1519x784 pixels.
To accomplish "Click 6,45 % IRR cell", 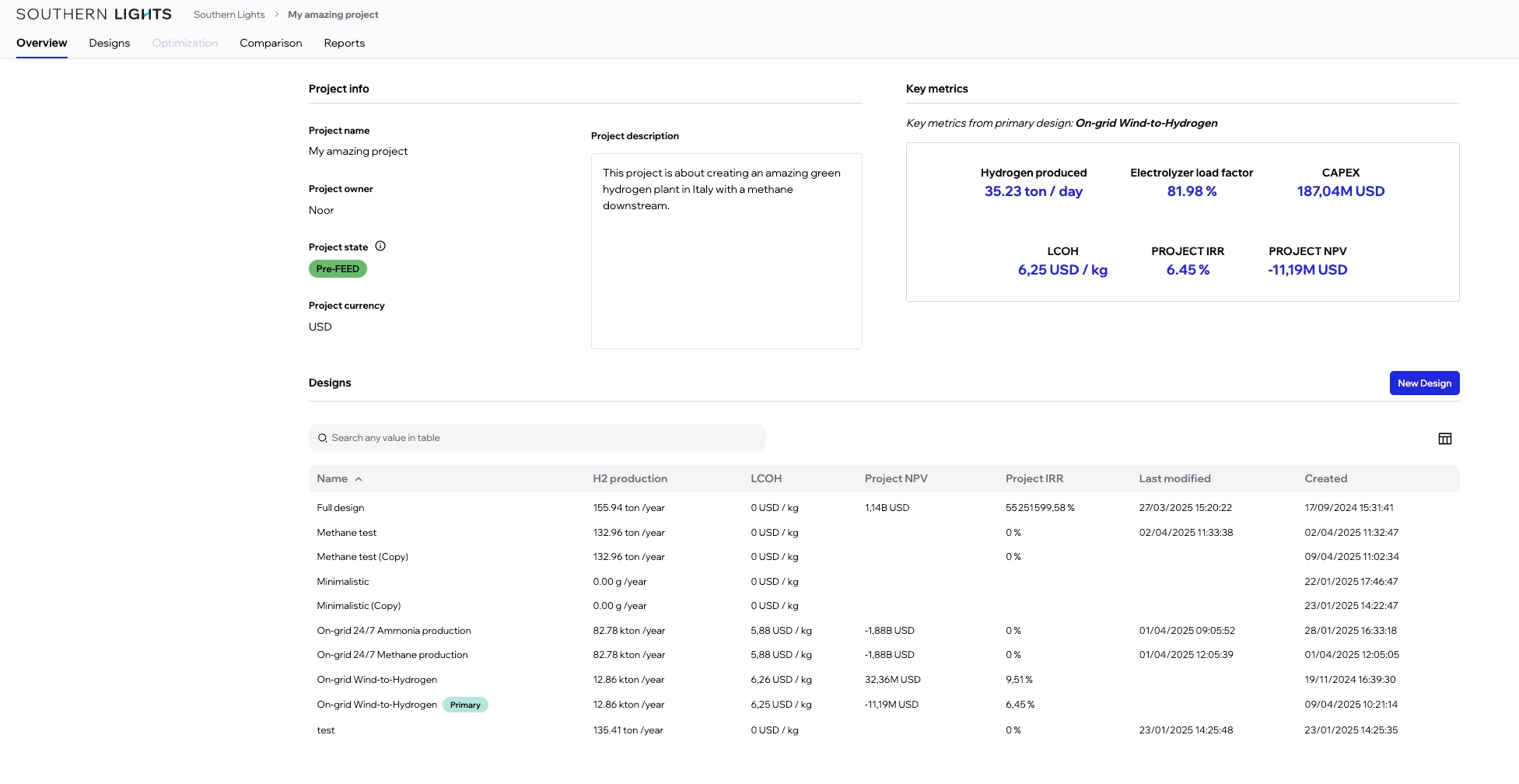I will (1020, 705).
